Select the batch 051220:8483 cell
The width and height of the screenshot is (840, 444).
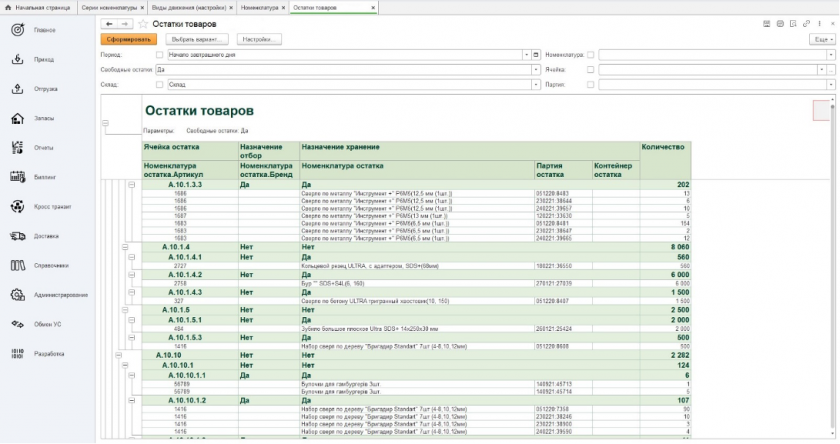[563, 193]
